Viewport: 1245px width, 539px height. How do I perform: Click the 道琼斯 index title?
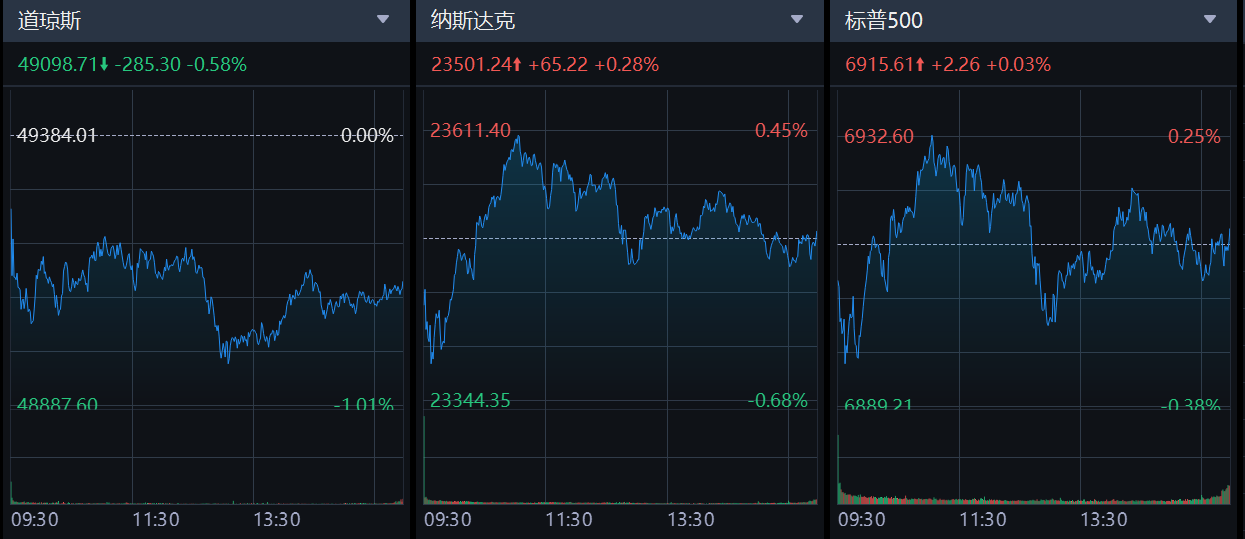pos(49,20)
